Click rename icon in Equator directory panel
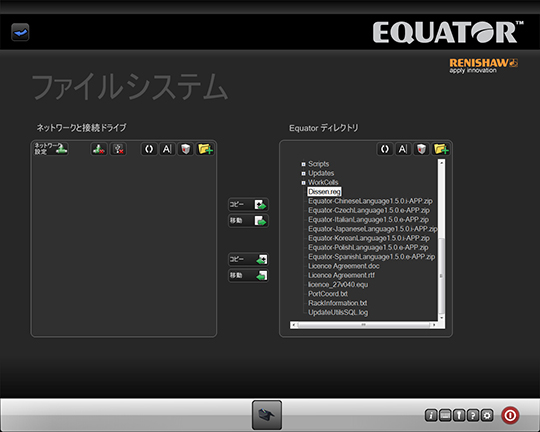Screen dimensions: 540x432 (x=403, y=149)
